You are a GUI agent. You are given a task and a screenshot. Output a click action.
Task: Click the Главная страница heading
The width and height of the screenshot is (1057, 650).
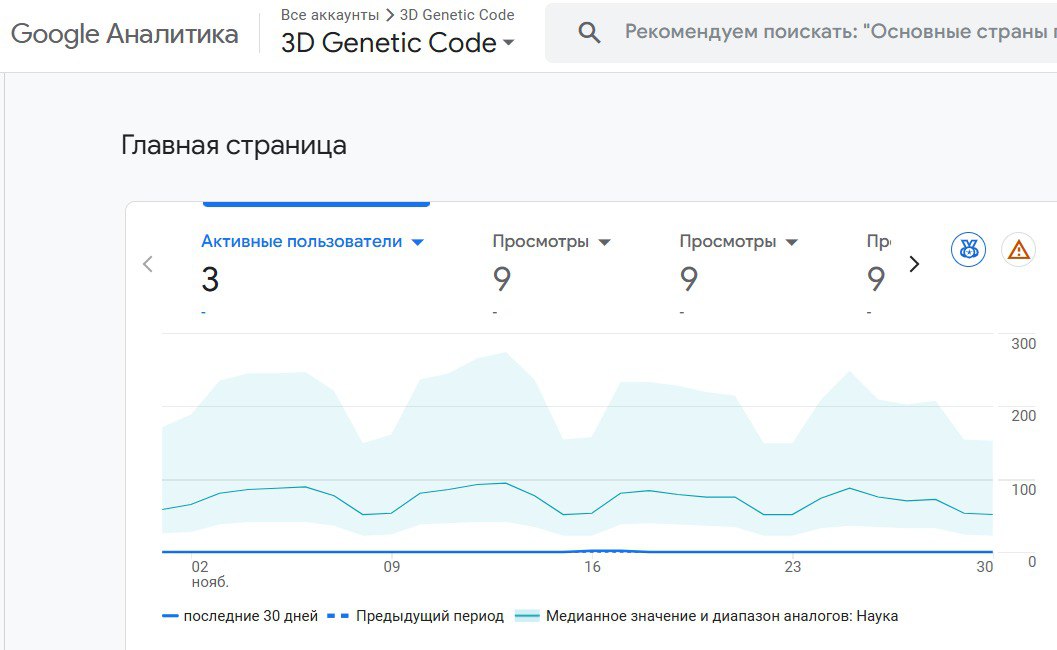pos(234,145)
